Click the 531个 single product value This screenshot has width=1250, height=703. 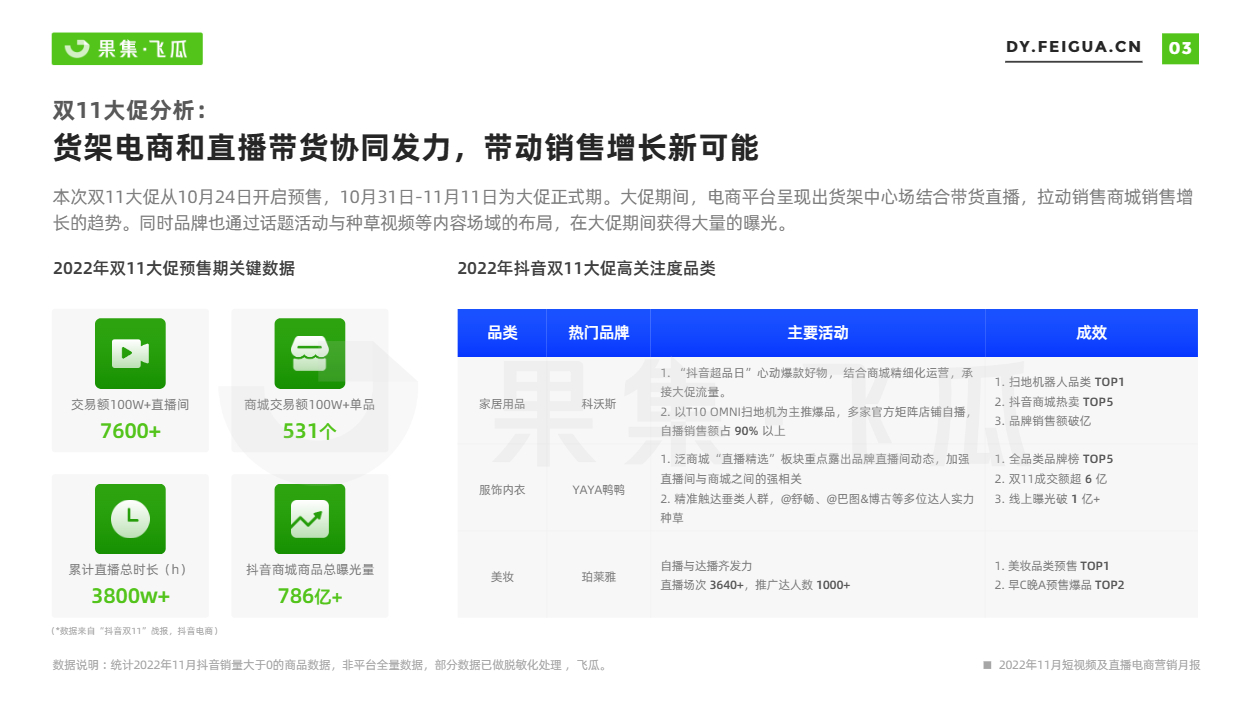[309, 431]
